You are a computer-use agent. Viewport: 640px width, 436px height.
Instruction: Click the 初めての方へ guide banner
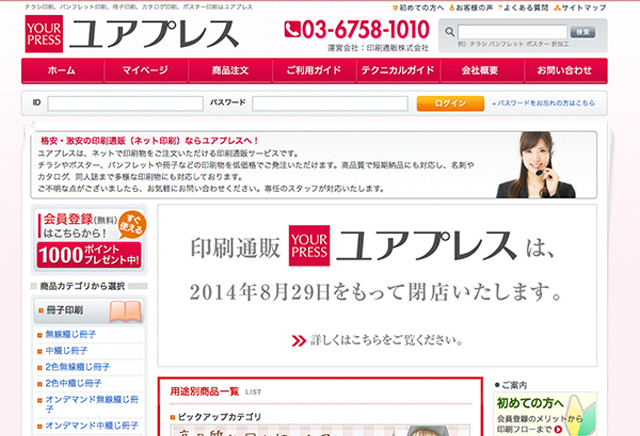(x=545, y=414)
